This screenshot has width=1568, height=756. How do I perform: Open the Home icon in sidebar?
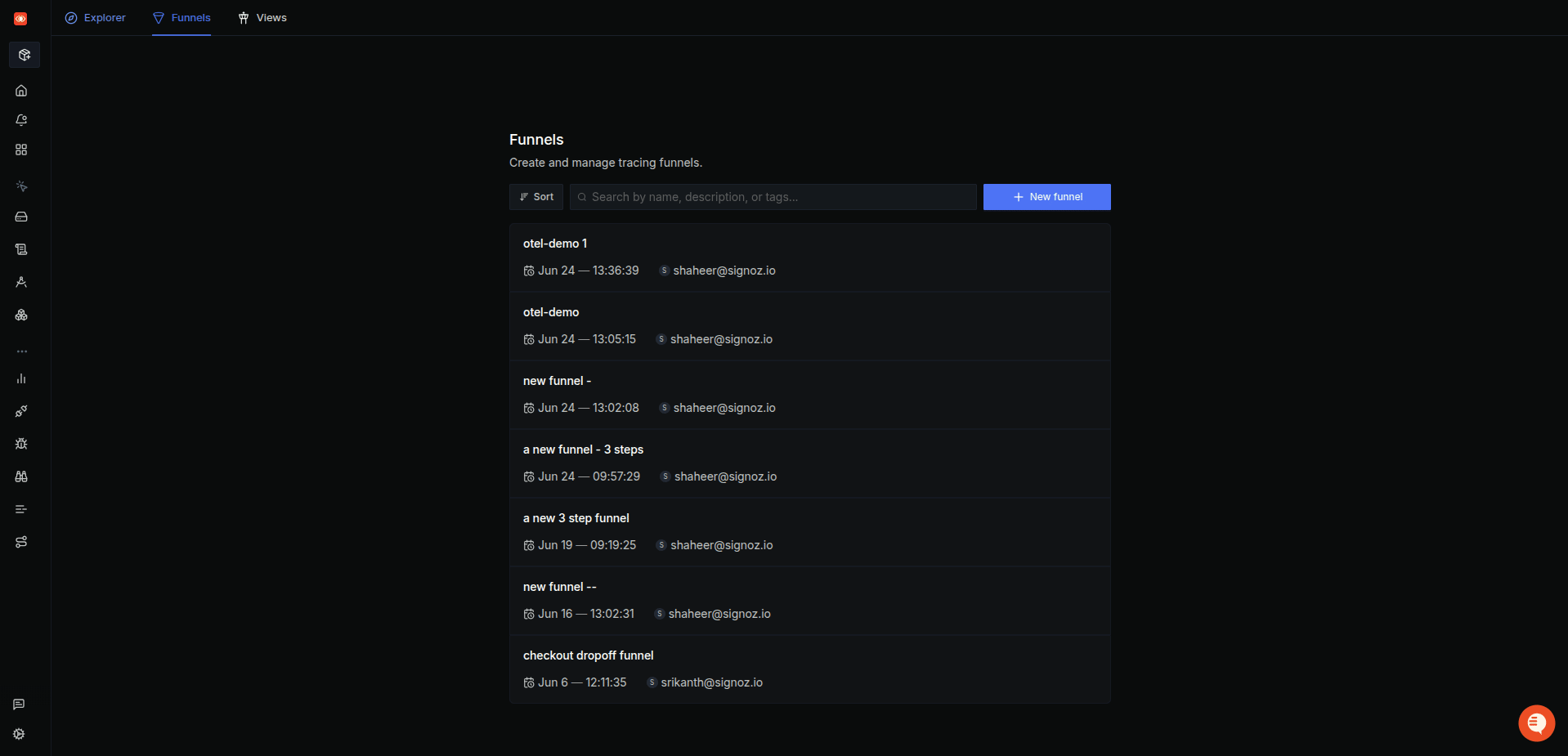coord(21,91)
